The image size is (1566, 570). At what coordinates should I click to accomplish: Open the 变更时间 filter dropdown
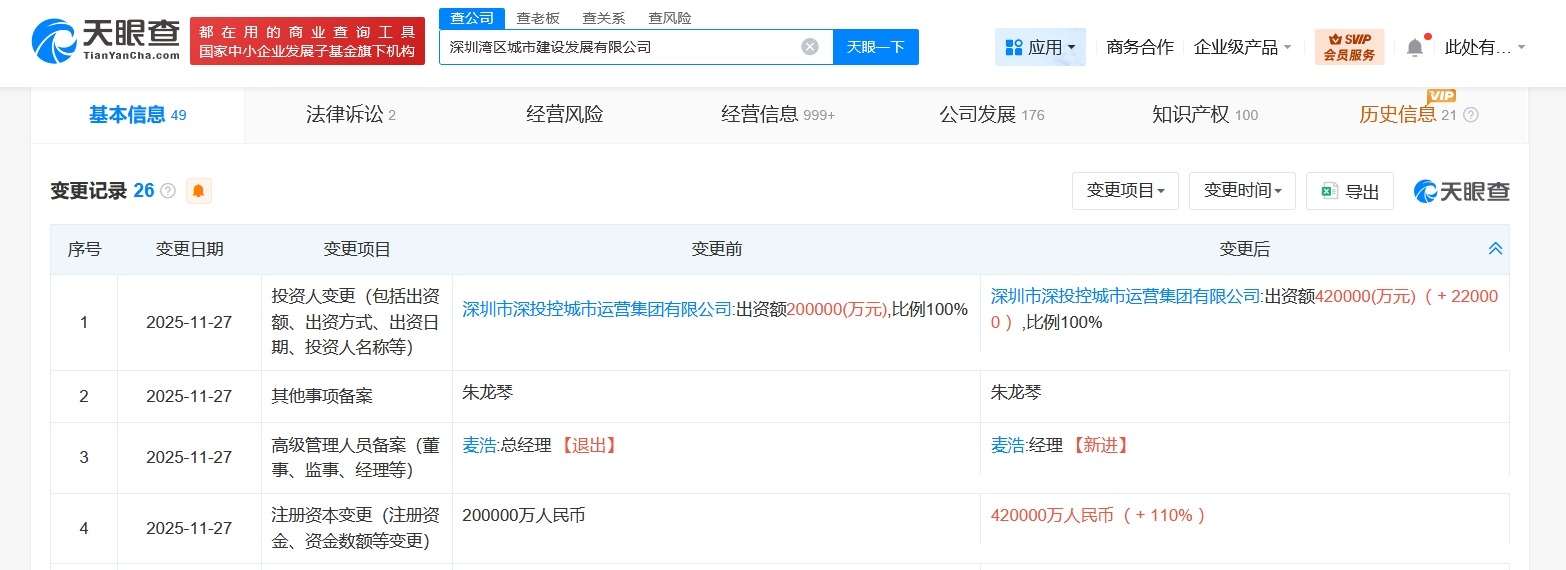1242,191
